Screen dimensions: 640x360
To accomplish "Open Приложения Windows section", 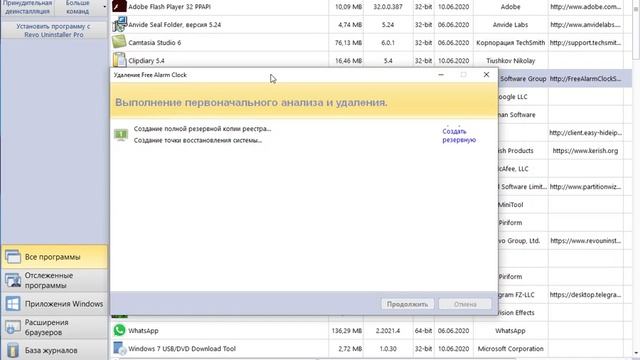I will [x=54, y=304].
